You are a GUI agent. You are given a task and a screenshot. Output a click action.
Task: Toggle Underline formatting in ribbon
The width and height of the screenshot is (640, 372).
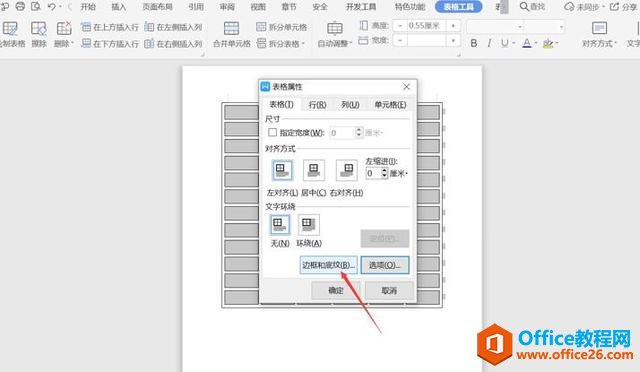click(x=505, y=43)
